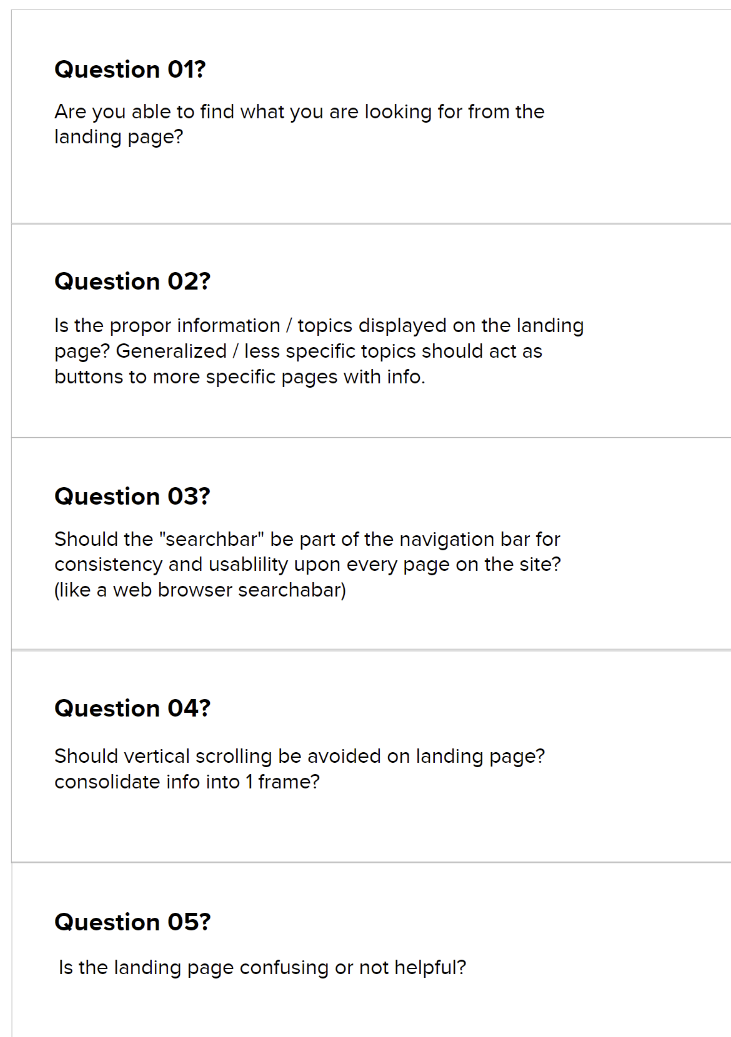Screen dimensions: 731x1037
Task: Click the line "buttons to more specific pages with info."
Action: tap(239, 377)
